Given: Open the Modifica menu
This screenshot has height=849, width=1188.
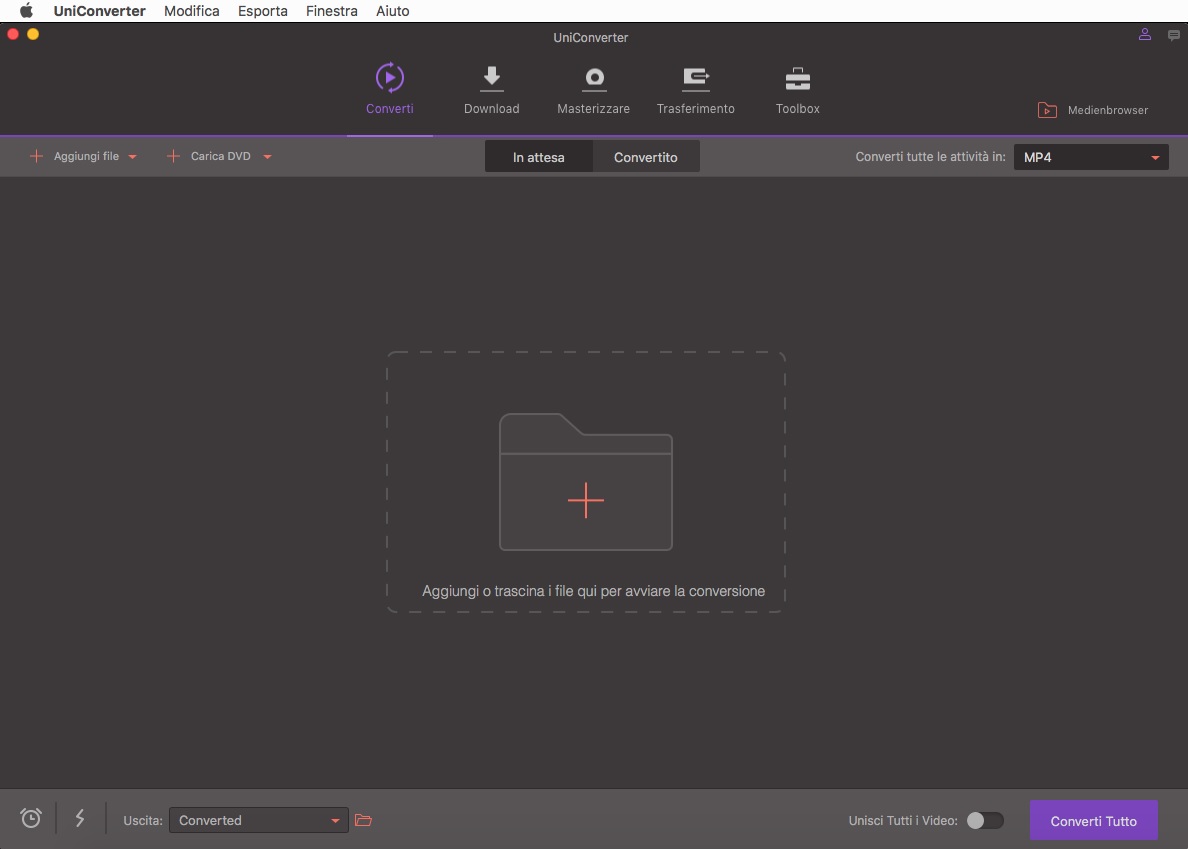Looking at the screenshot, I should [x=192, y=11].
